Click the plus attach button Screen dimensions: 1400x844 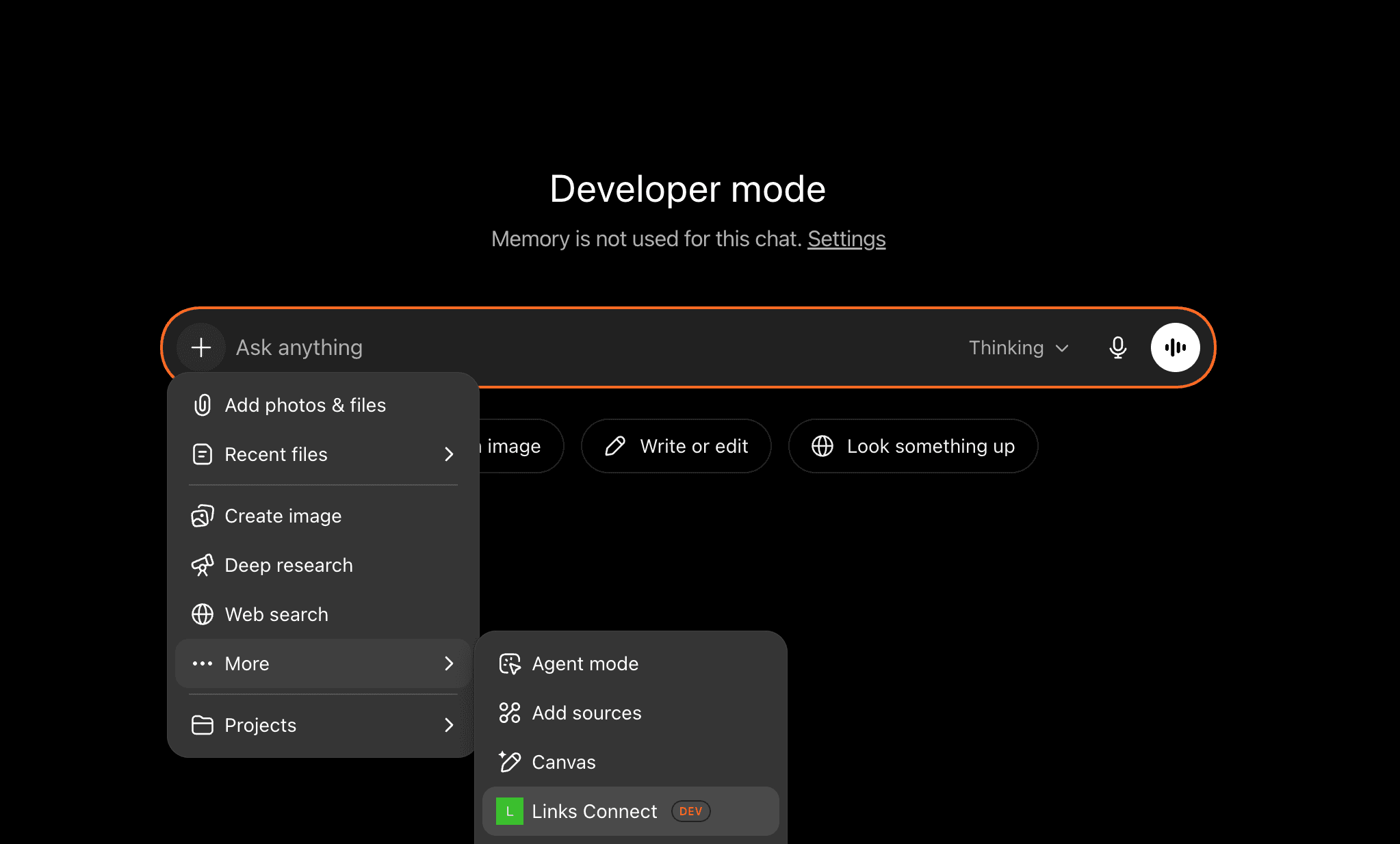[x=201, y=347]
